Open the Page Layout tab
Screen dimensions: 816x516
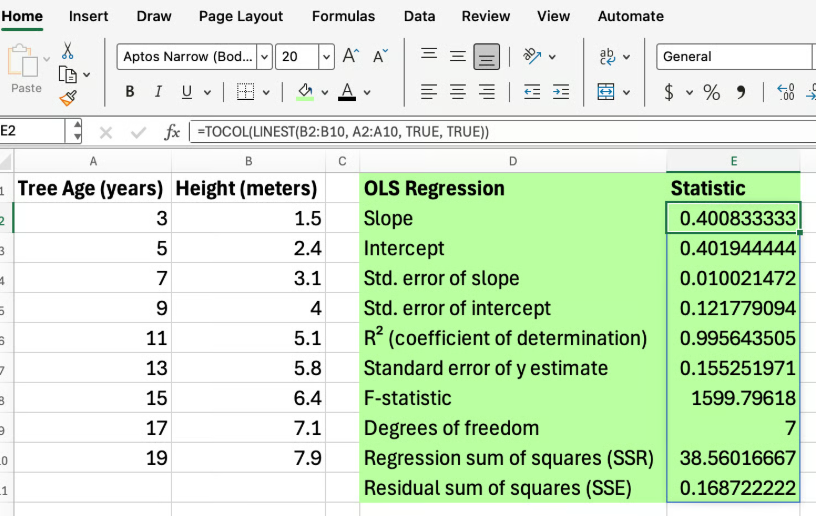[x=241, y=16]
